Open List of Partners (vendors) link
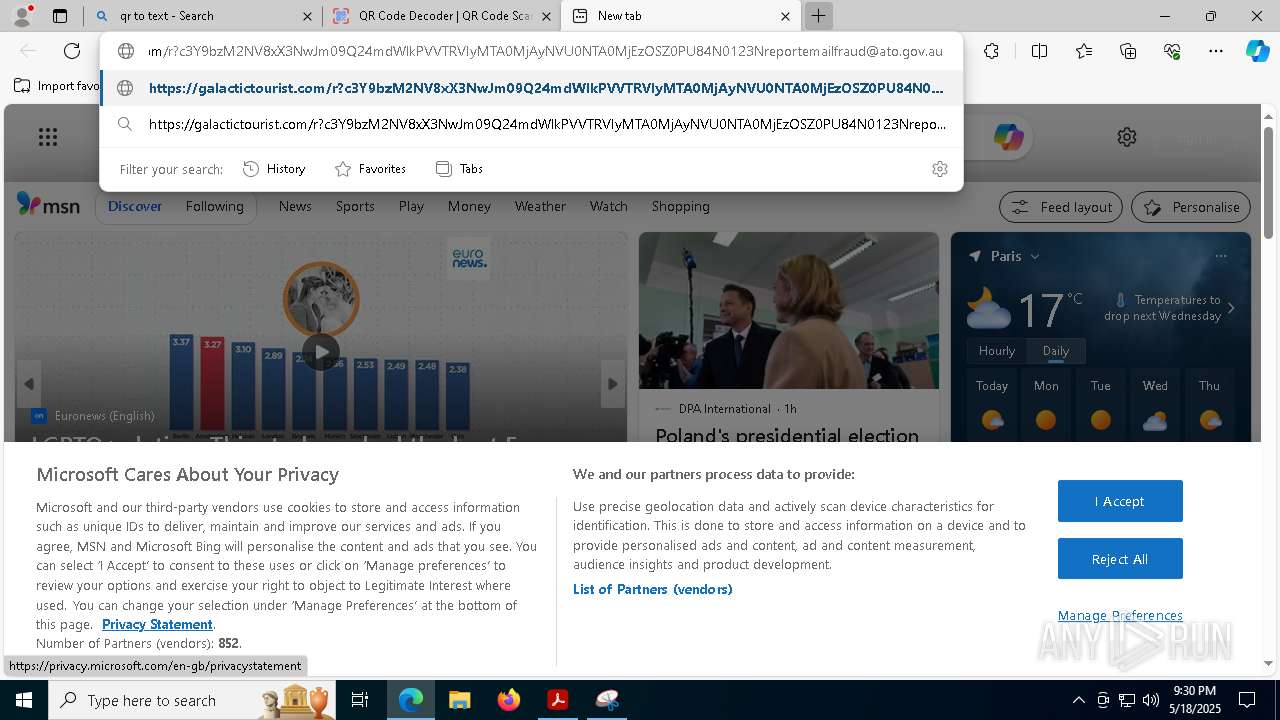1280x720 pixels. (x=652, y=589)
